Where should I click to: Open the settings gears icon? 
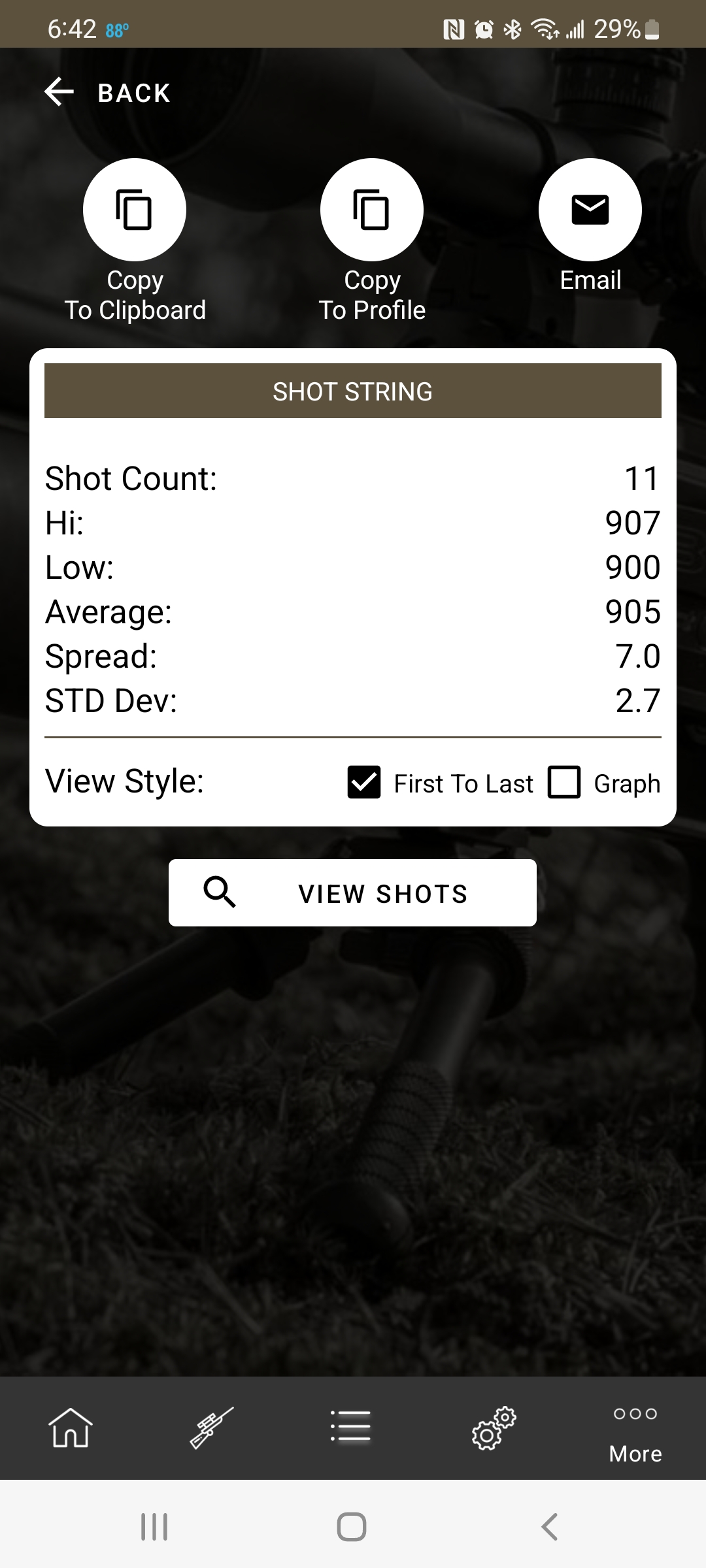pos(494,1428)
